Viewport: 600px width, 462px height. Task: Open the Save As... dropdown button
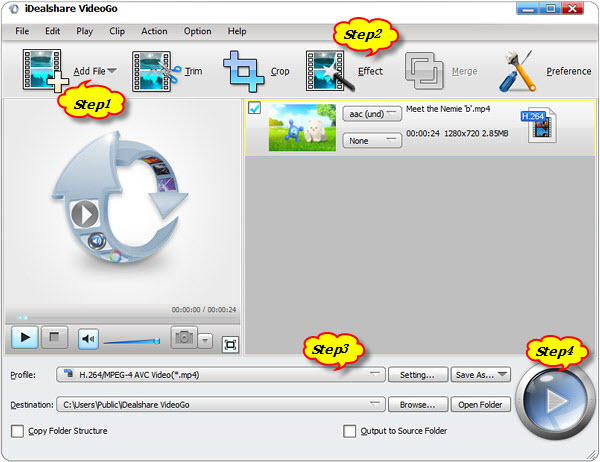pos(481,375)
